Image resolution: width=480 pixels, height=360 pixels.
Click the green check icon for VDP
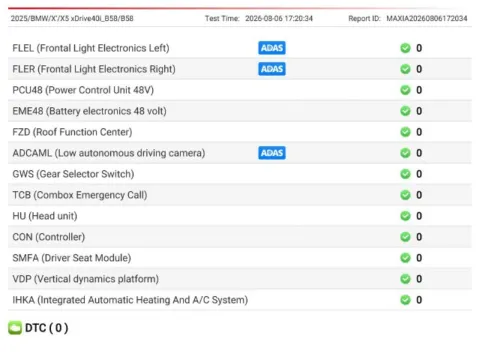(405, 279)
